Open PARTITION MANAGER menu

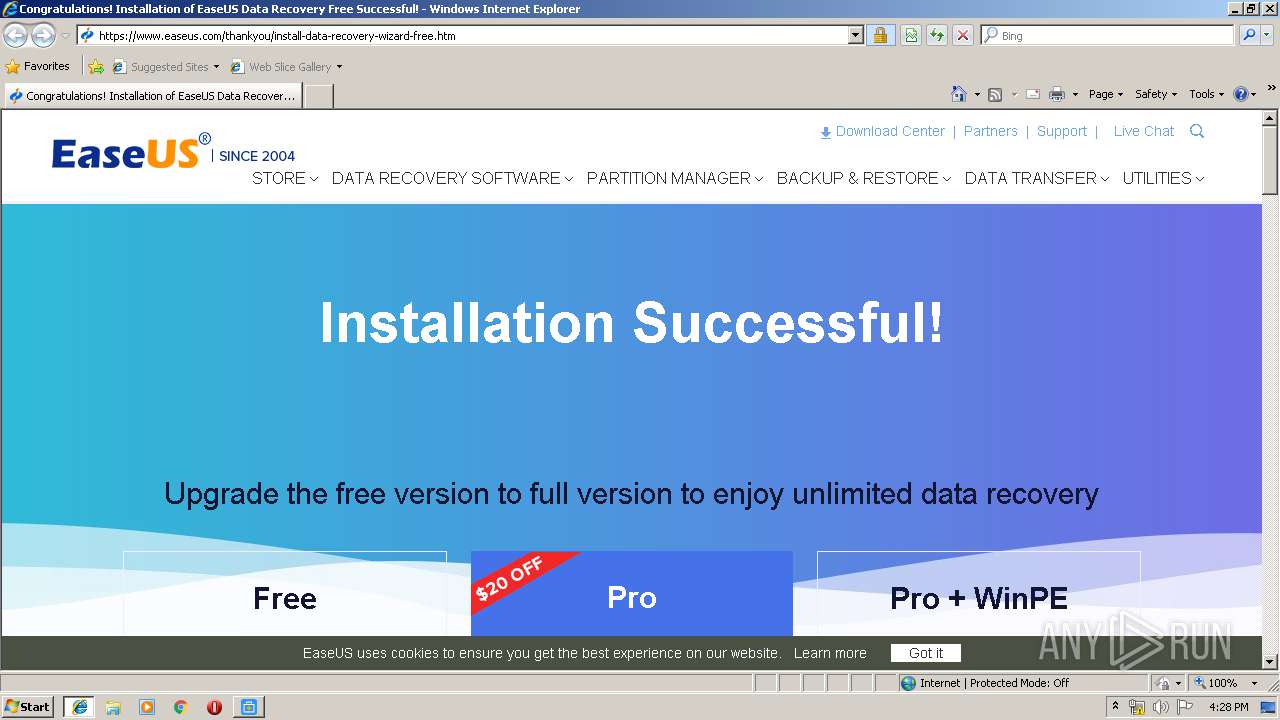[675, 178]
